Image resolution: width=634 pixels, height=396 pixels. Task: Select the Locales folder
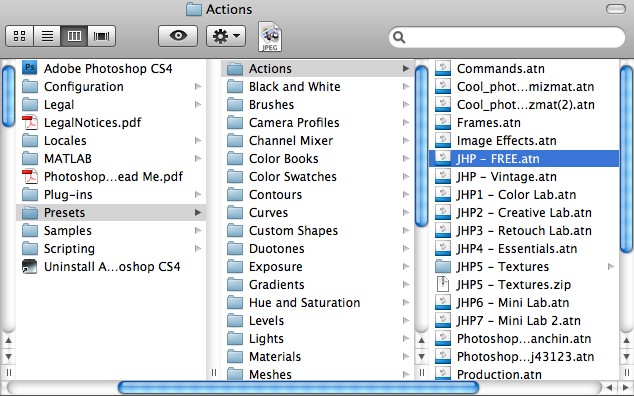[111, 140]
